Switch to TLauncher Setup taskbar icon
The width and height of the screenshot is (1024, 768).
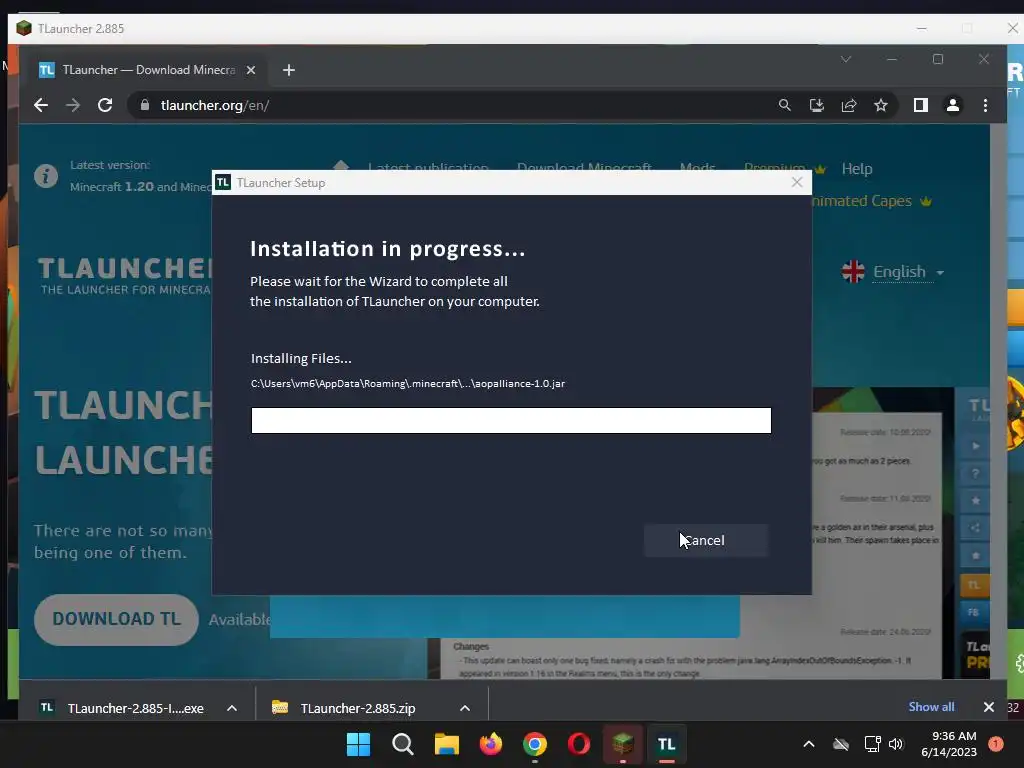point(667,744)
